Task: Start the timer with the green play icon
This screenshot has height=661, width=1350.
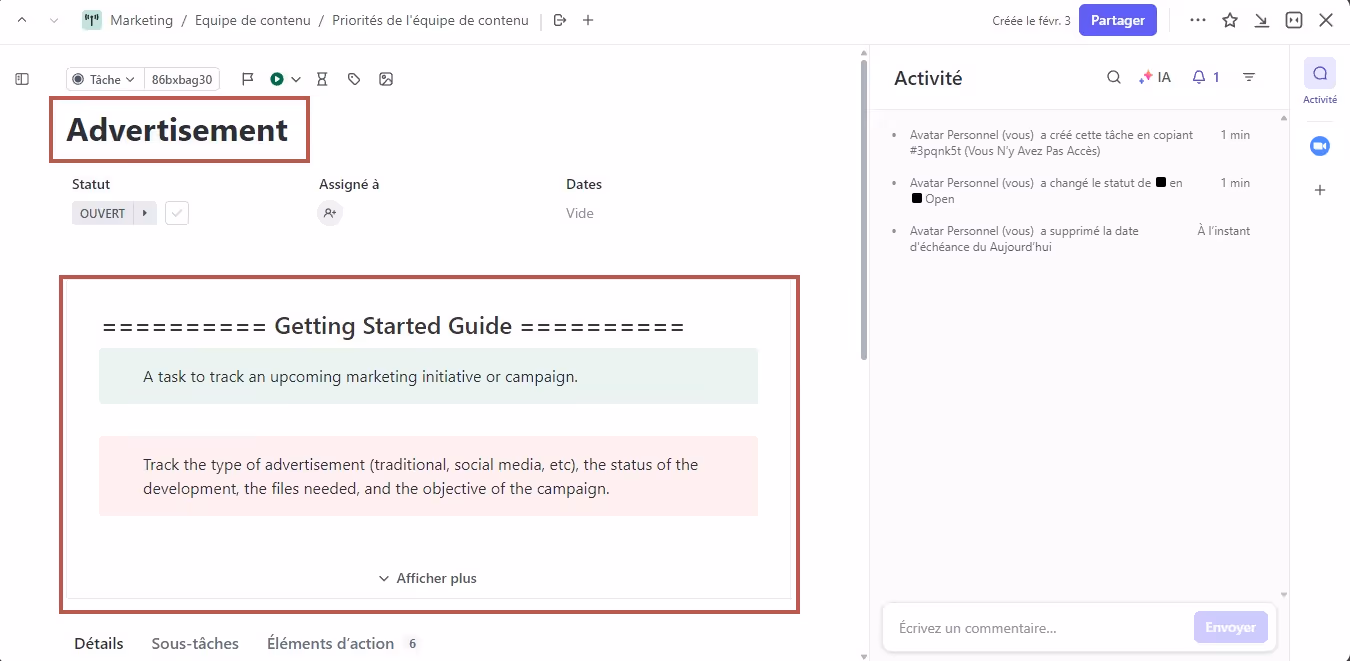Action: pyautogui.click(x=278, y=78)
